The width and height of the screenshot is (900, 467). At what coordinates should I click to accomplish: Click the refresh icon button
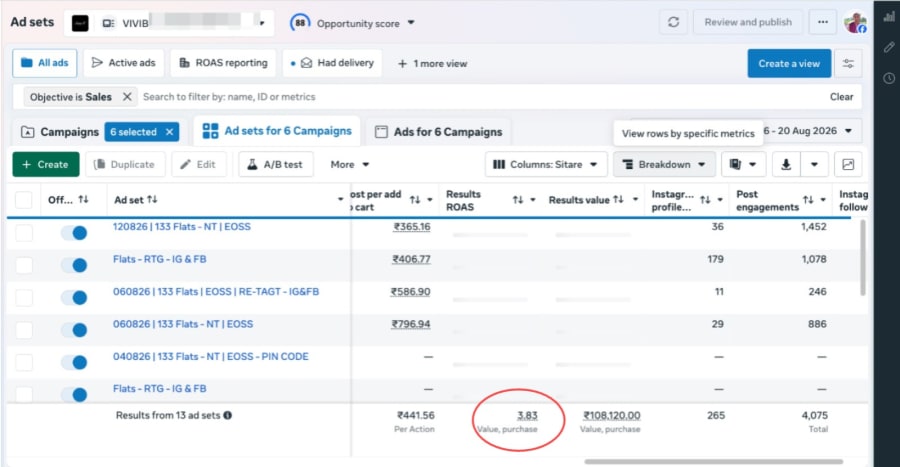(673, 22)
